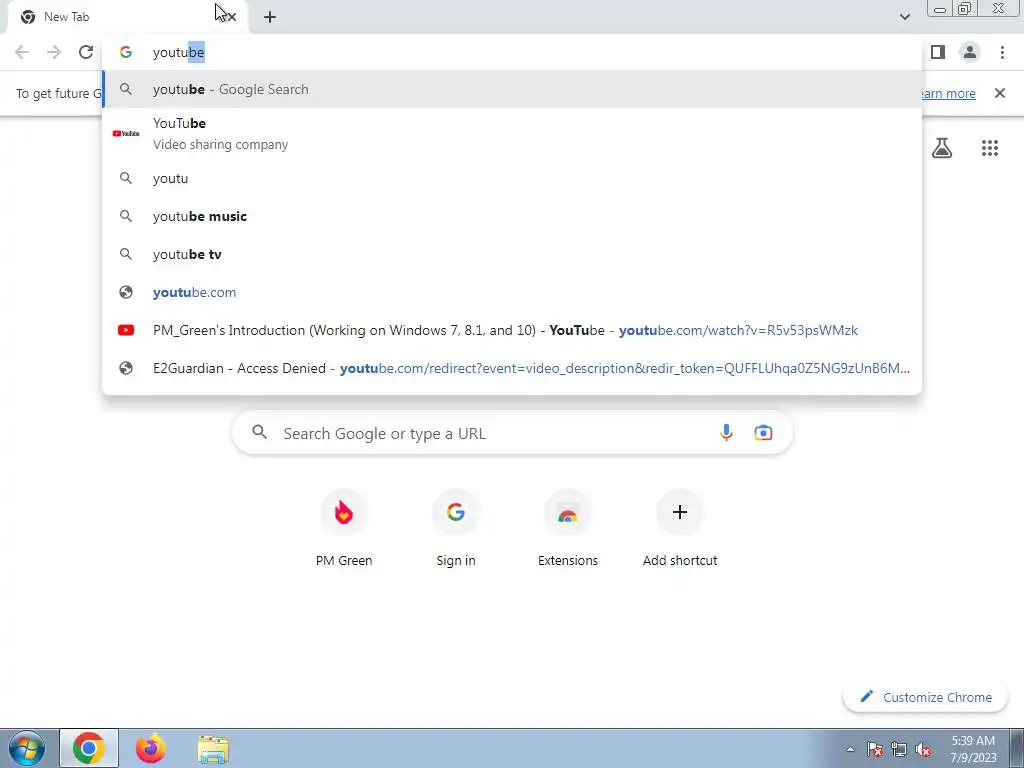Open Chrome Labs flask icon
1024x768 pixels.
942,148
